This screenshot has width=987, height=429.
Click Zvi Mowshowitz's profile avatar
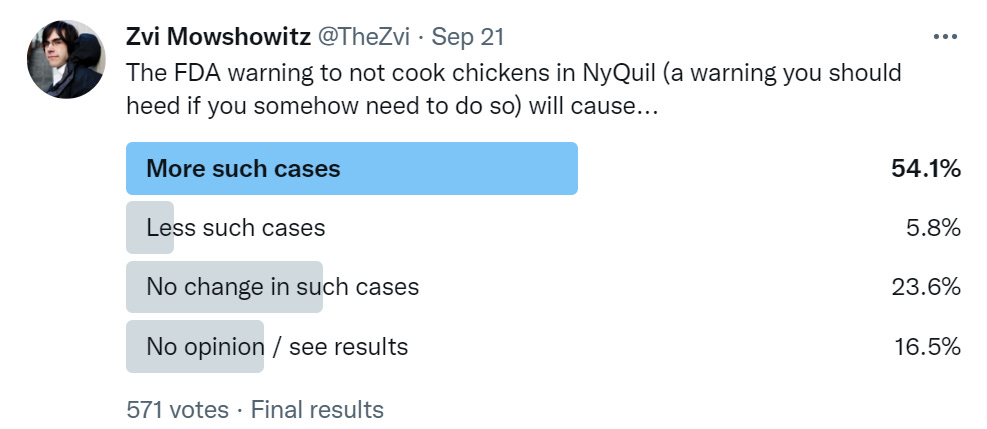tap(66, 59)
